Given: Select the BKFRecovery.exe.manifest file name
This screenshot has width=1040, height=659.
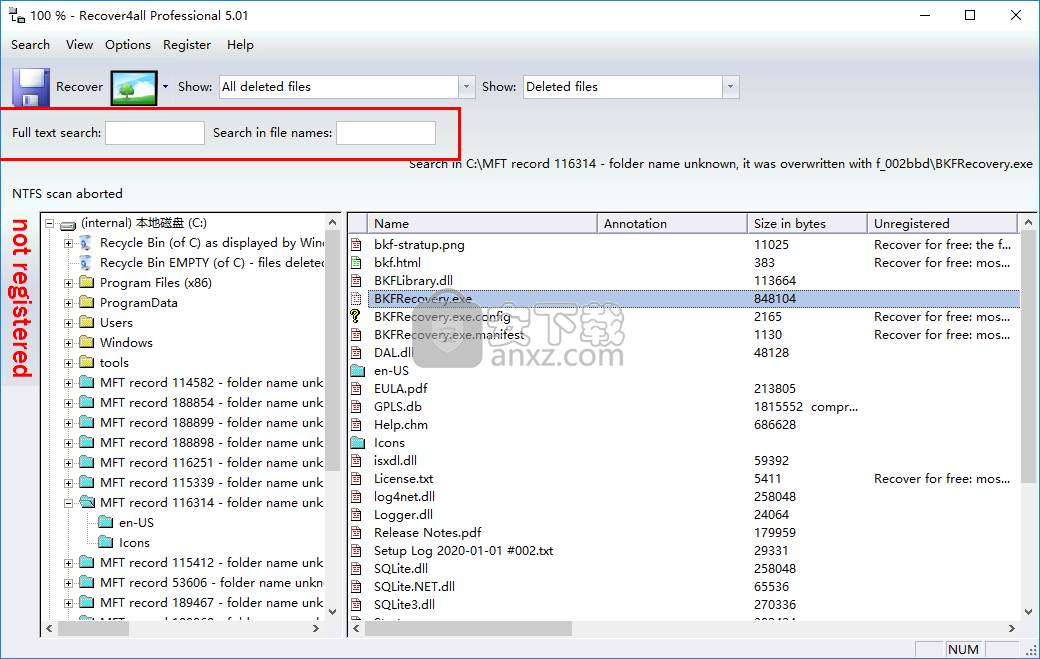Looking at the screenshot, I should click(x=449, y=335).
